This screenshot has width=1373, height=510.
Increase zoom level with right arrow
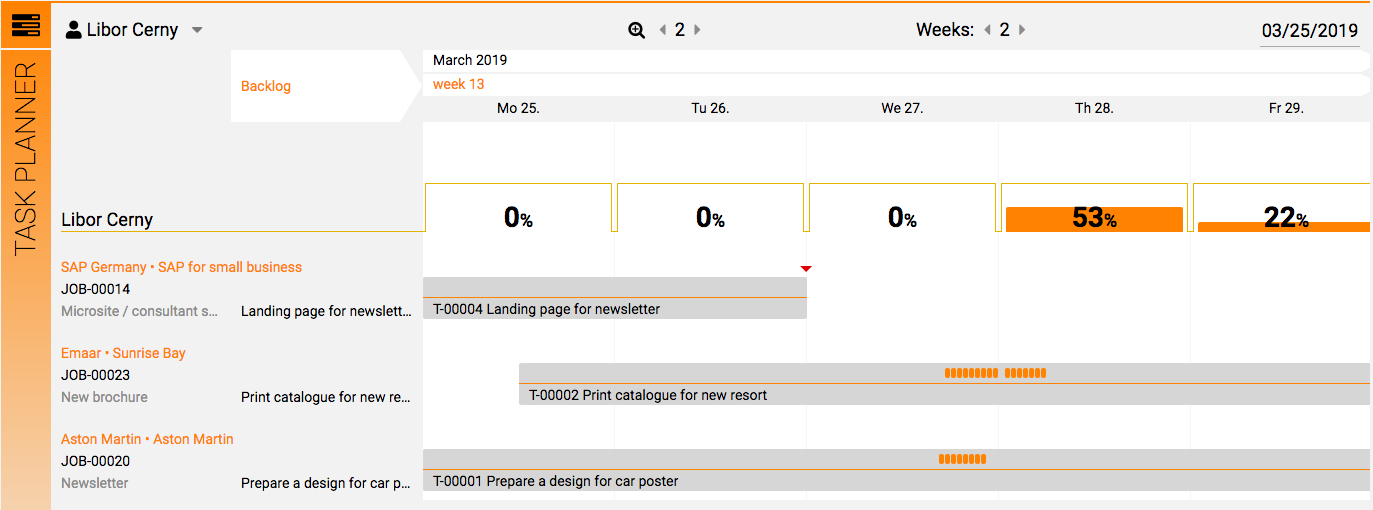coord(697,30)
